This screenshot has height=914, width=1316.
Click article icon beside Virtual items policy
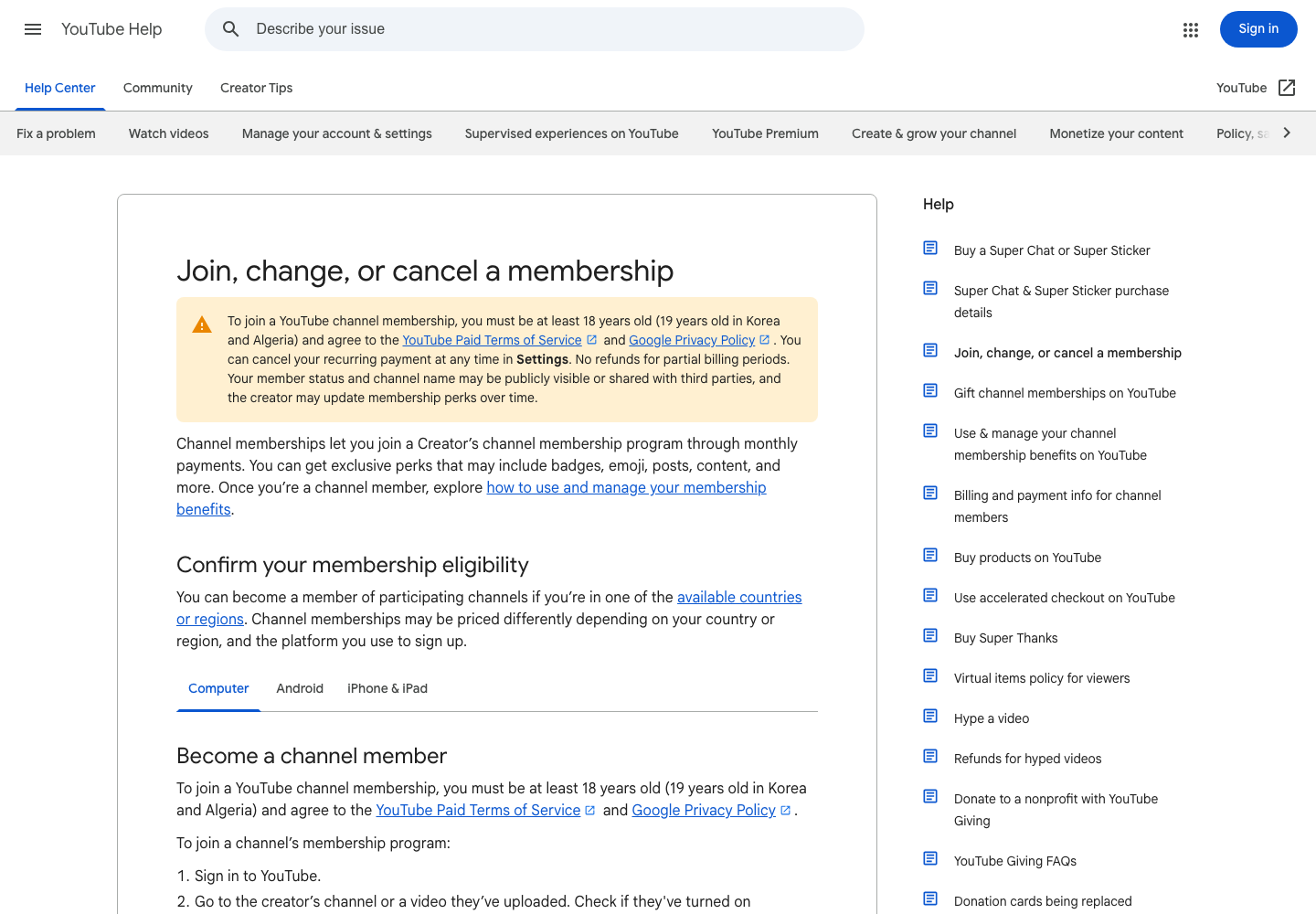(930, 675)
